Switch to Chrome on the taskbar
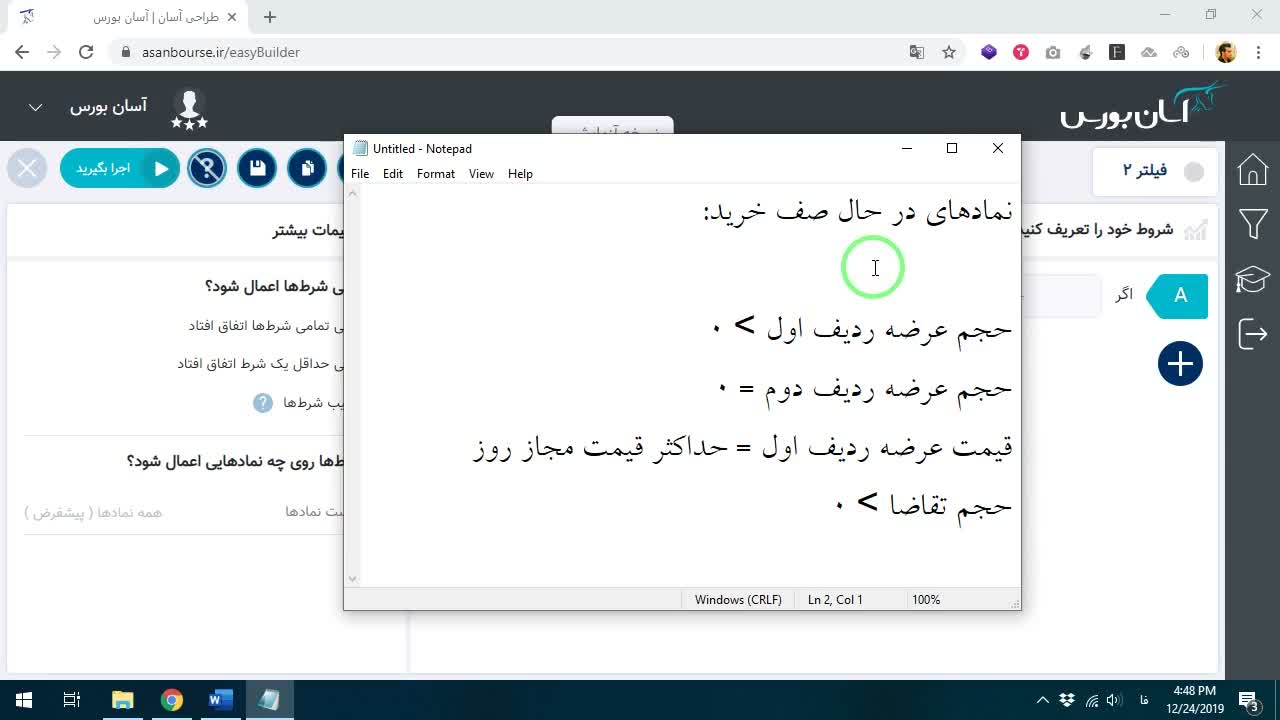Viewport: 1280px width, 720px height. click(x=171, y=700)
